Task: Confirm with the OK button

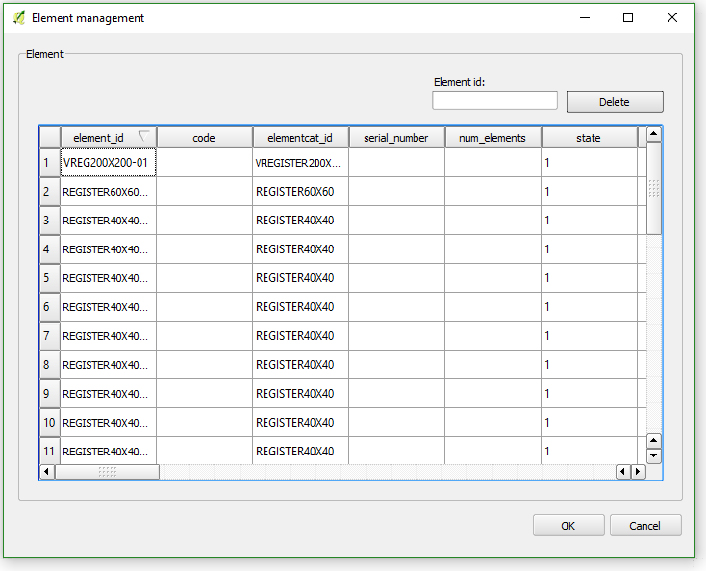Action: tap(568, 526)
